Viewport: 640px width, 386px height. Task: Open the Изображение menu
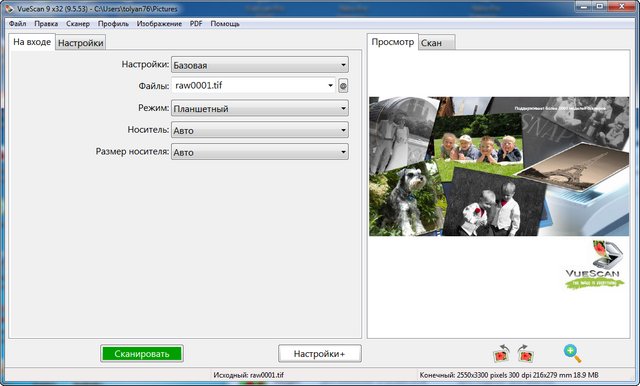pyautogui.click(x=159, y=24)
